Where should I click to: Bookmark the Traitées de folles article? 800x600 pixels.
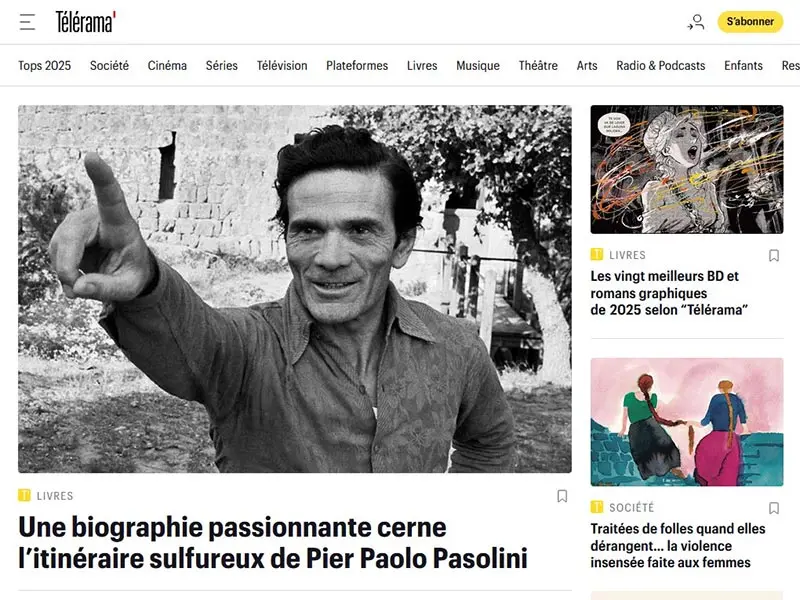pos(773,508)
